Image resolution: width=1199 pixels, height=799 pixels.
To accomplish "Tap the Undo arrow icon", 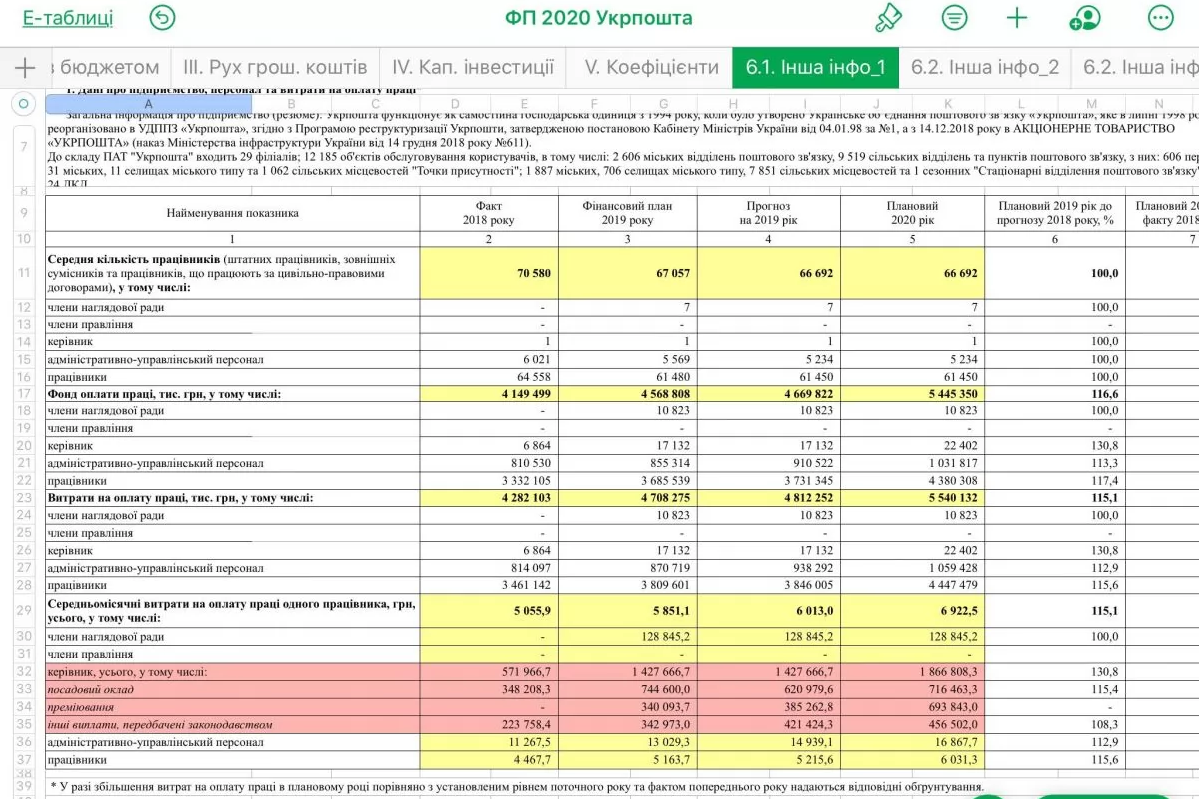I will coord(162,18).
